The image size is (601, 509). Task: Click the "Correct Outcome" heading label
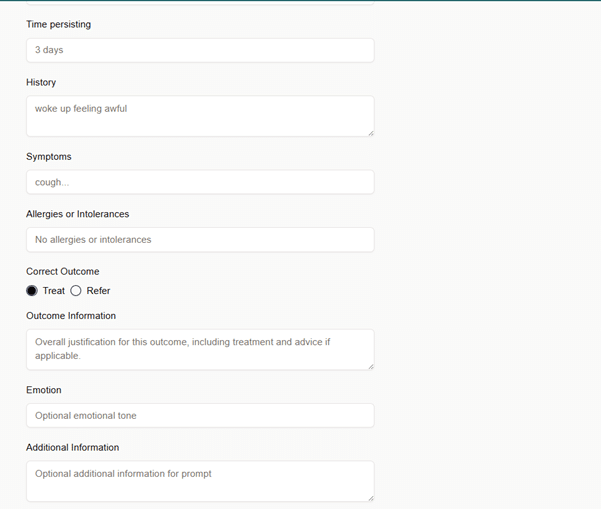coord(62,271)
